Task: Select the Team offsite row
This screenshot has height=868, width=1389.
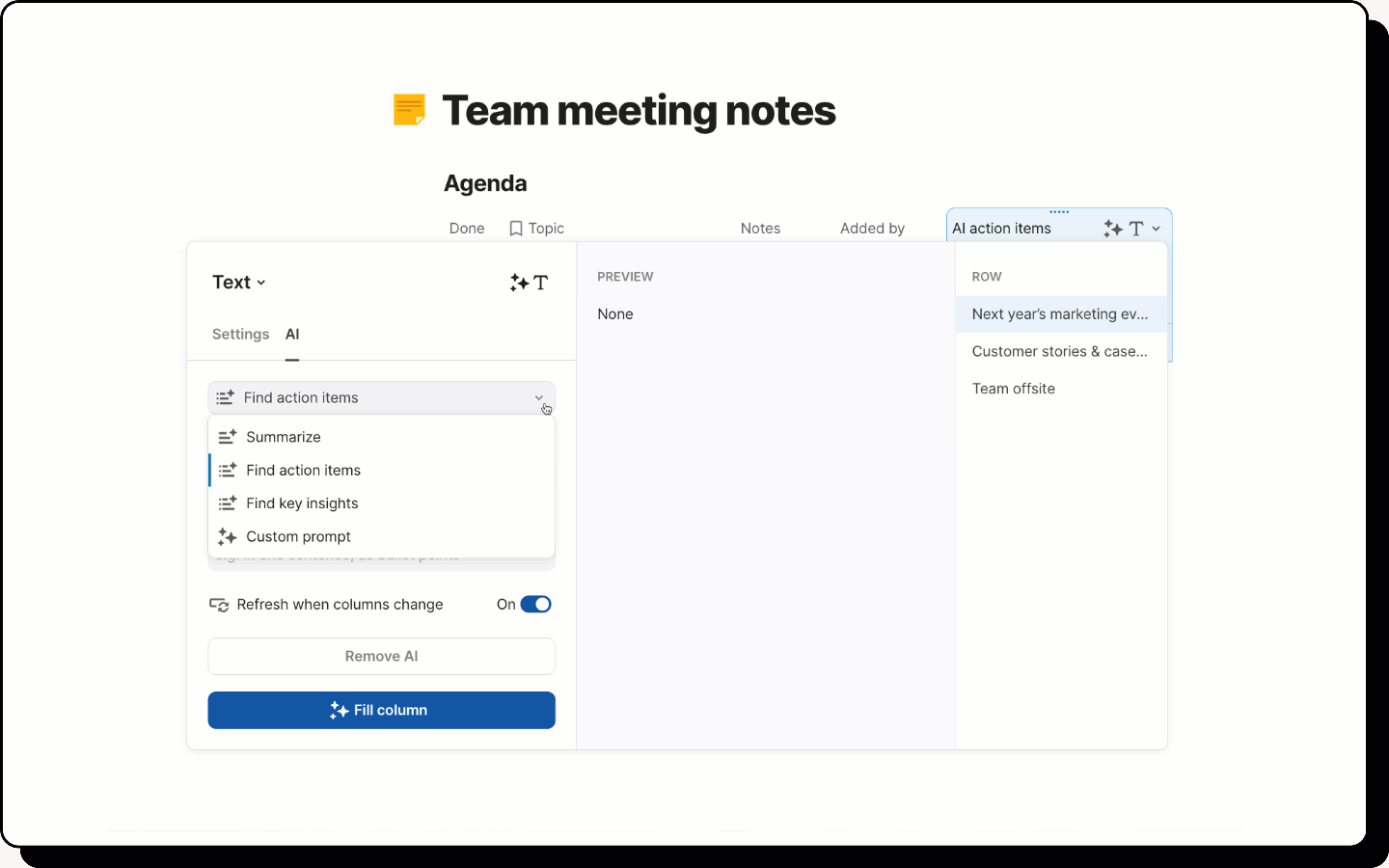Action: click(1014, 389)
